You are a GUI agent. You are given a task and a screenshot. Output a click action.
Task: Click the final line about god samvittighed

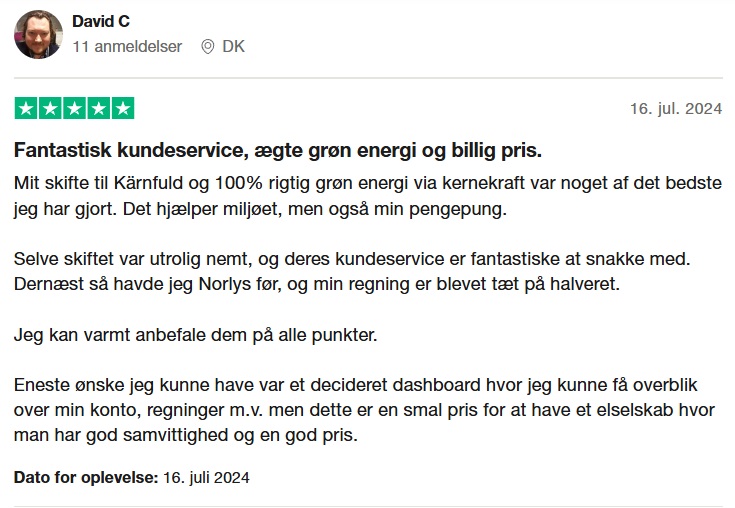click(186, 435)
